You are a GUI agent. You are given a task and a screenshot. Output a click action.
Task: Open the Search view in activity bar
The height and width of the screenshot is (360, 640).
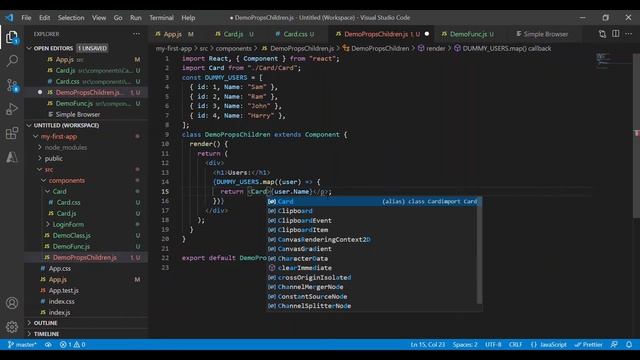[x=12, y=61]
